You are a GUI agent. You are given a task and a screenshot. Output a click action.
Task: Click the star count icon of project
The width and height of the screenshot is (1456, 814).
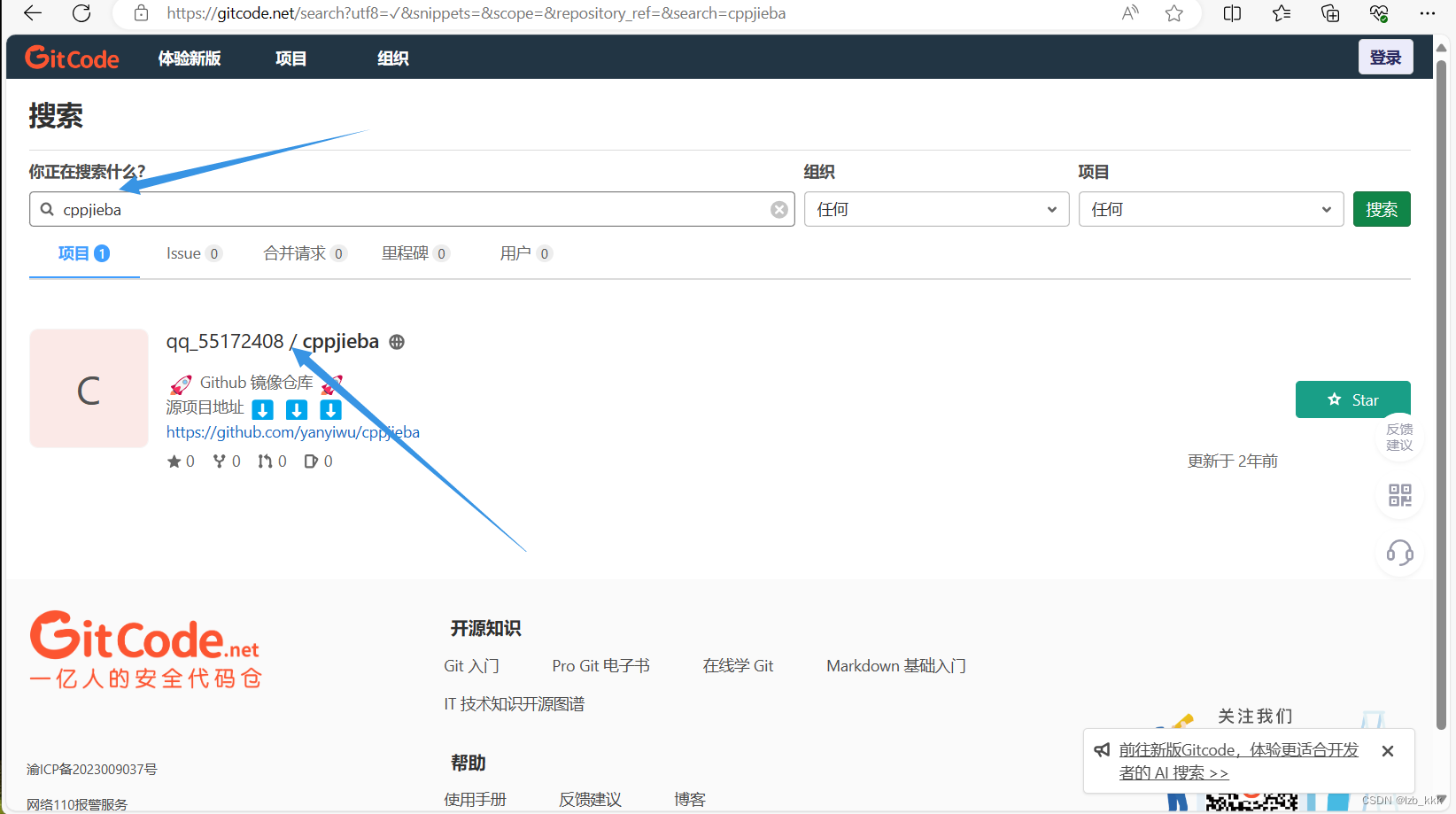pyautogui.click(x=174, y=461)
